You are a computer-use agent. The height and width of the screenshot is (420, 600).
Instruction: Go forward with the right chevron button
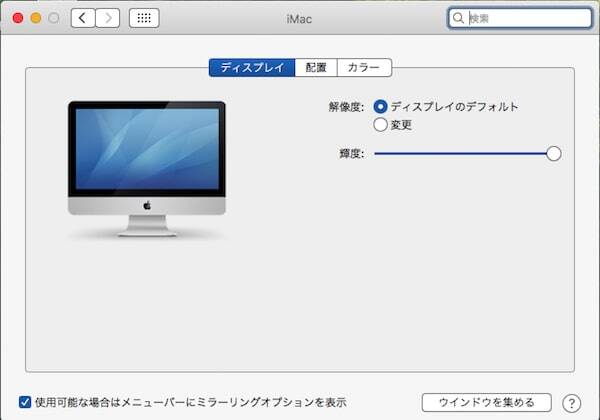point(108,18)
